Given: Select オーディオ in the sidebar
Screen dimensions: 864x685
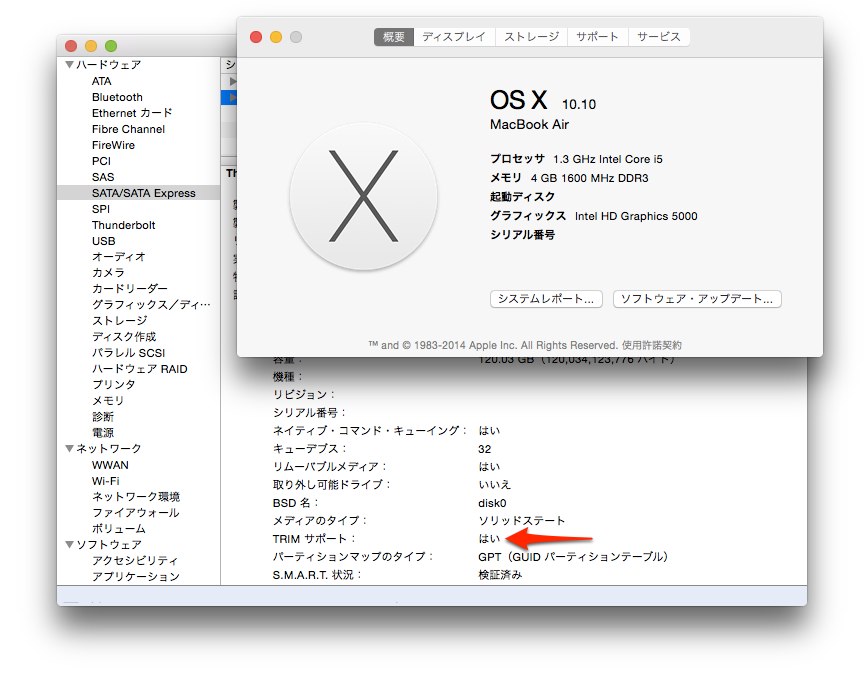Looking at the screenshot, I should 118,257.
